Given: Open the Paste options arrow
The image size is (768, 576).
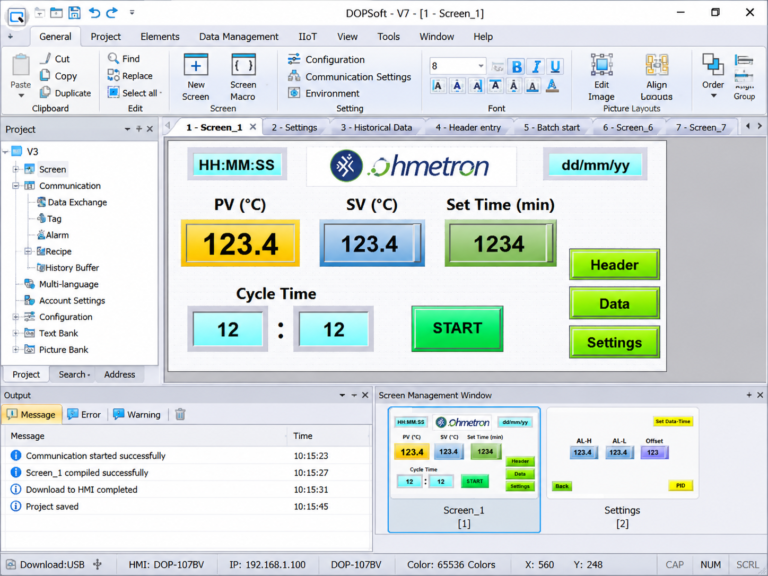Looking at the screenshot, I should tap(21, 96).
